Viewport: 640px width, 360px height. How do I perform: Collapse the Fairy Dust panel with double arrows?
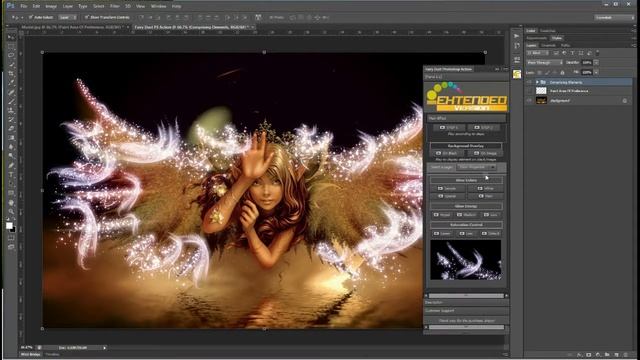[497, 69]
